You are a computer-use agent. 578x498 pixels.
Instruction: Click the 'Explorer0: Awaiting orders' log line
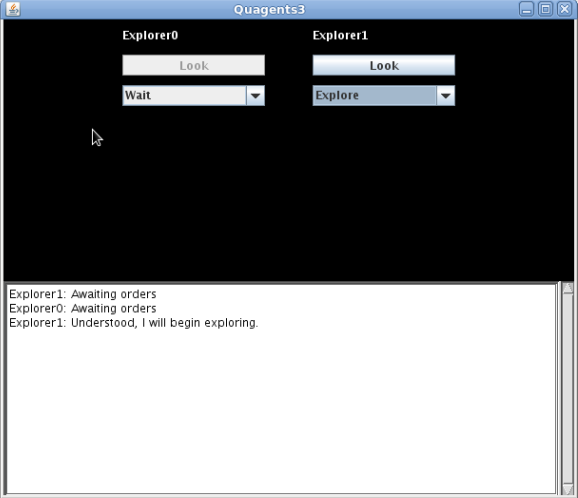tap(83, 308)
